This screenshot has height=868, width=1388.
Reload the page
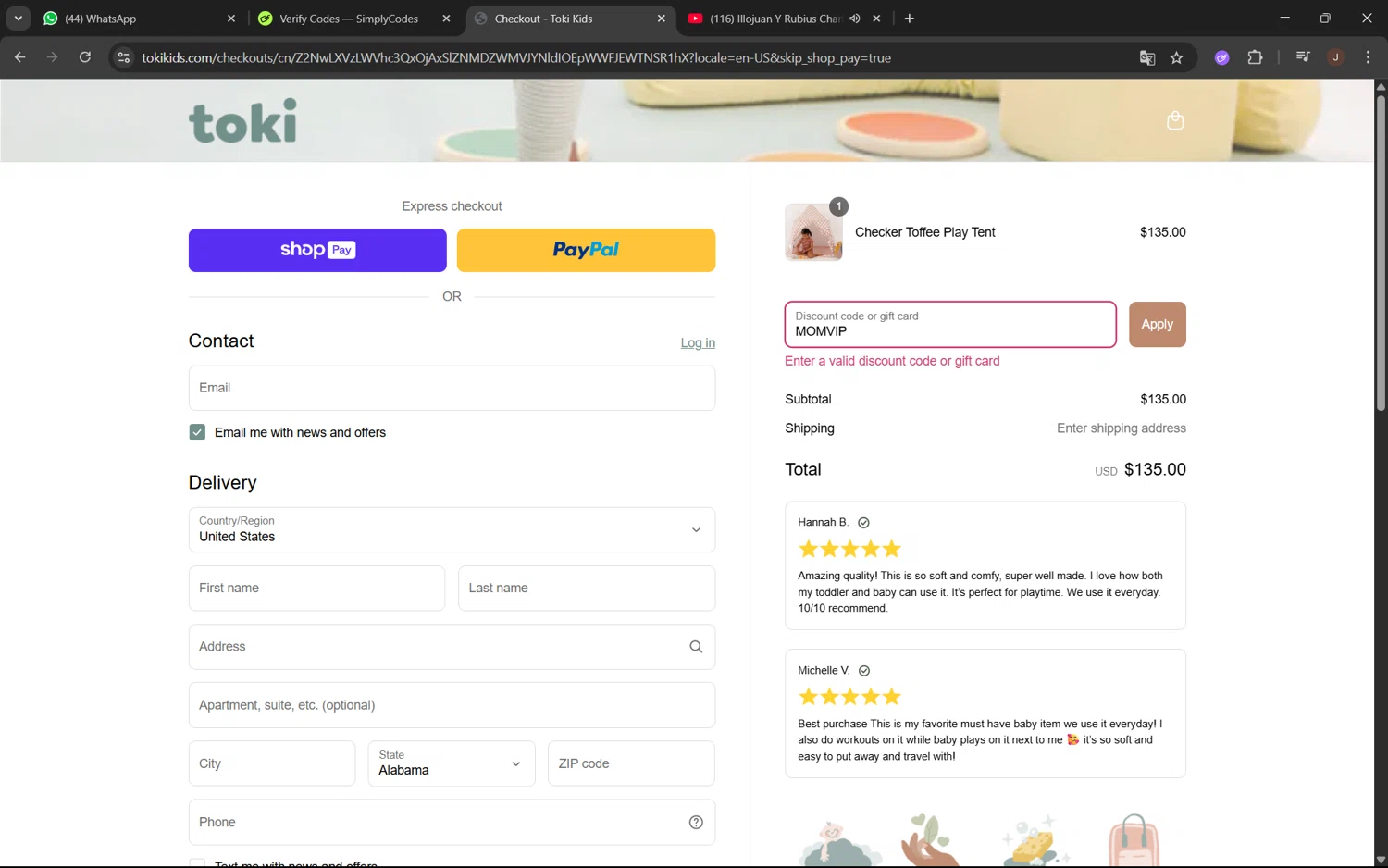[84, 57]
